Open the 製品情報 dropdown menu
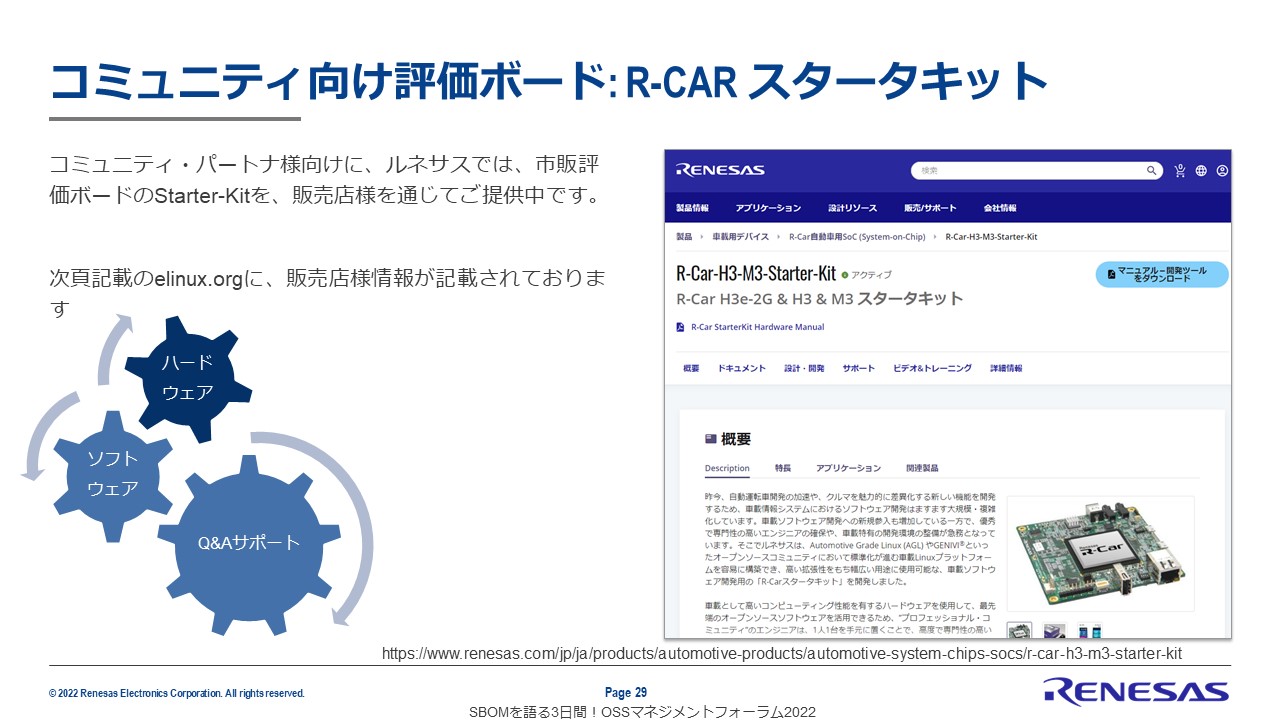Screen dimensions: 1280x720 pos(693,207)
